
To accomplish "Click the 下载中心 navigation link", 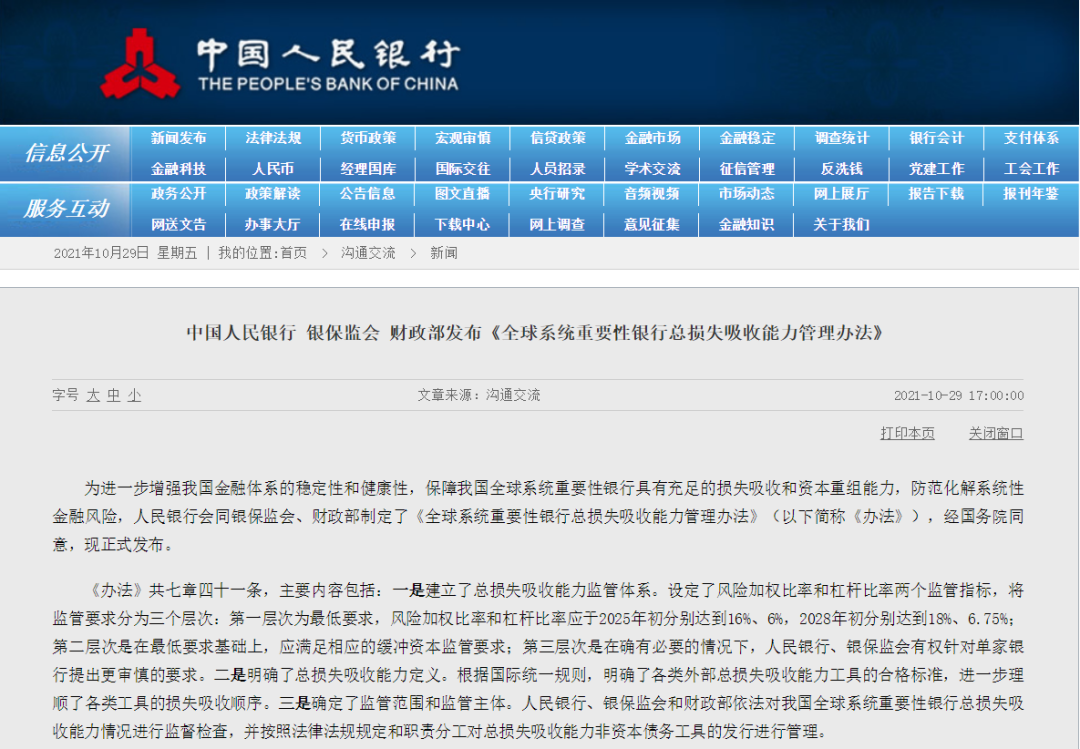I will (x=462, y=225).
